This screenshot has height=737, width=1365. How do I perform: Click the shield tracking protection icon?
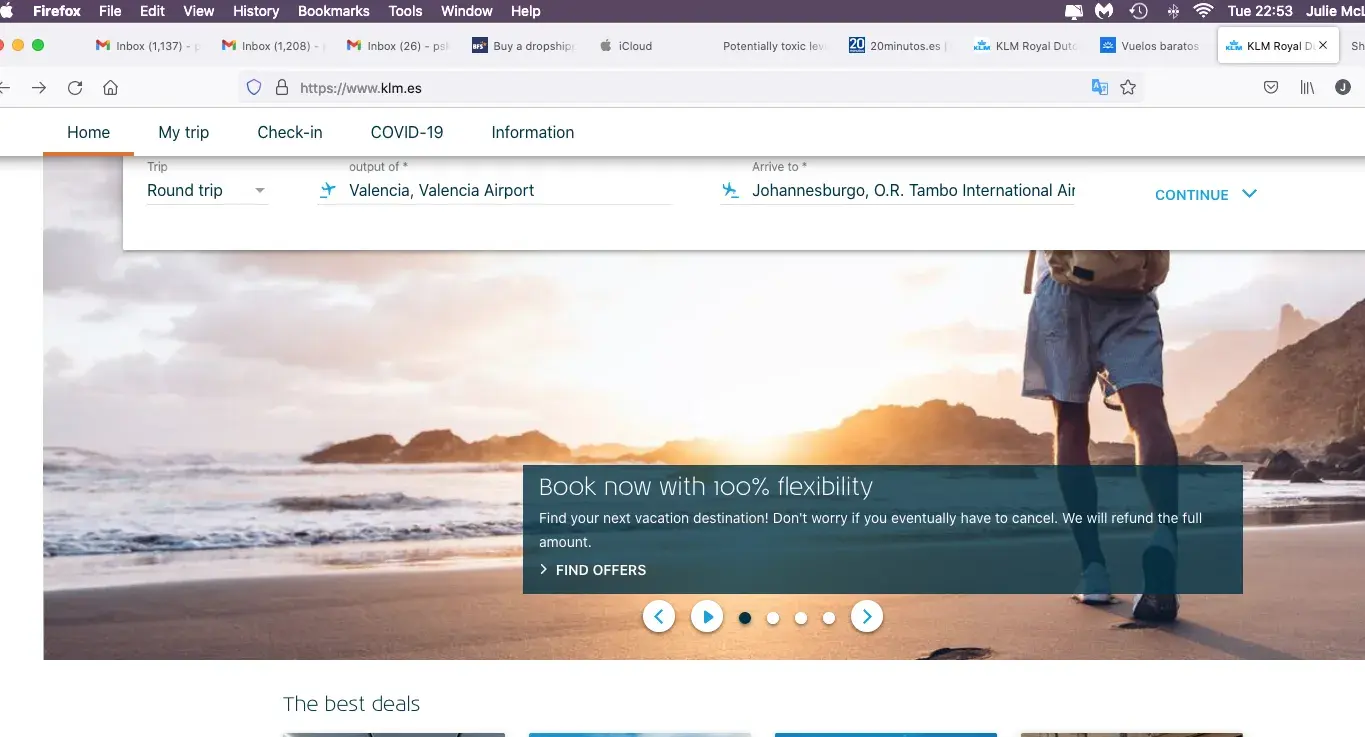pyautogui.click(x=254, y=88)
